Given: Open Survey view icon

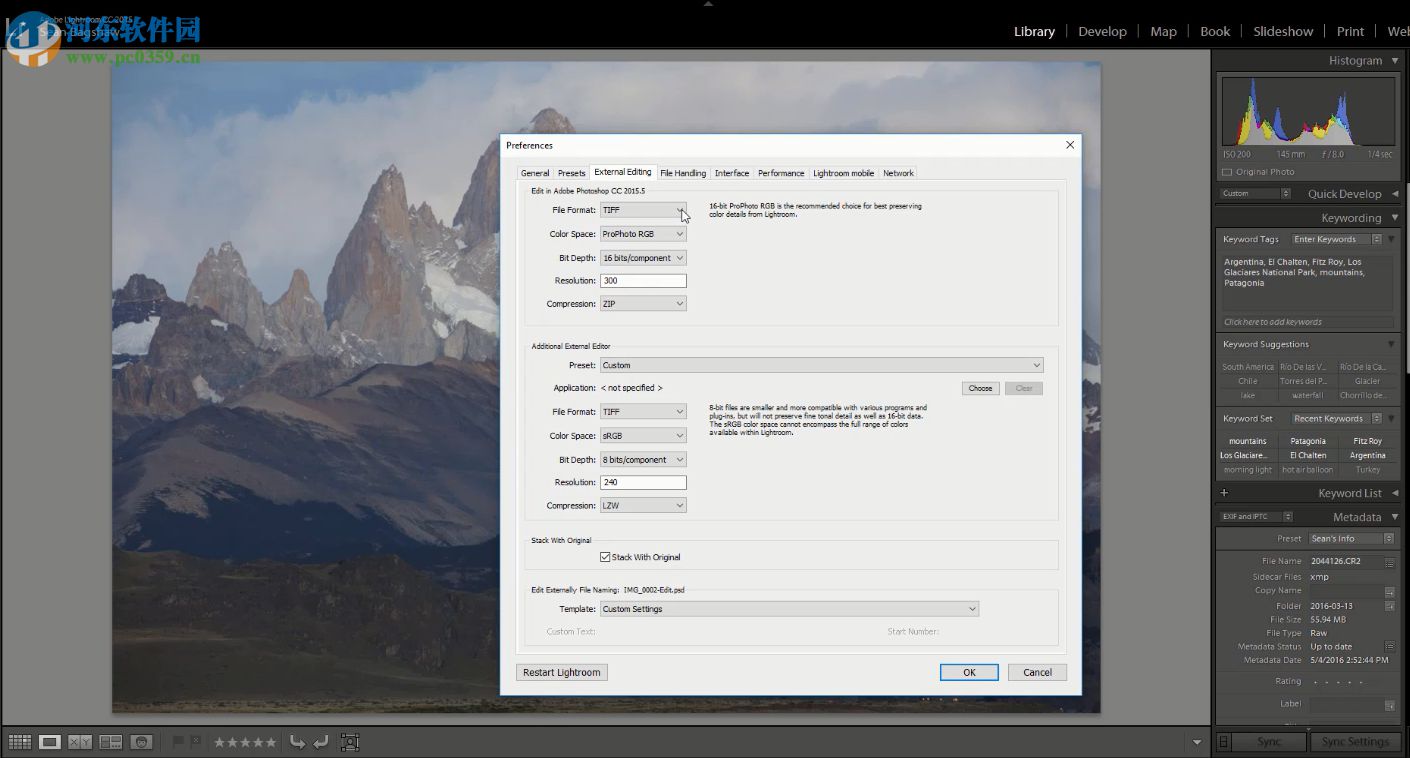Looking at the screenshot, I should [111, 742].
